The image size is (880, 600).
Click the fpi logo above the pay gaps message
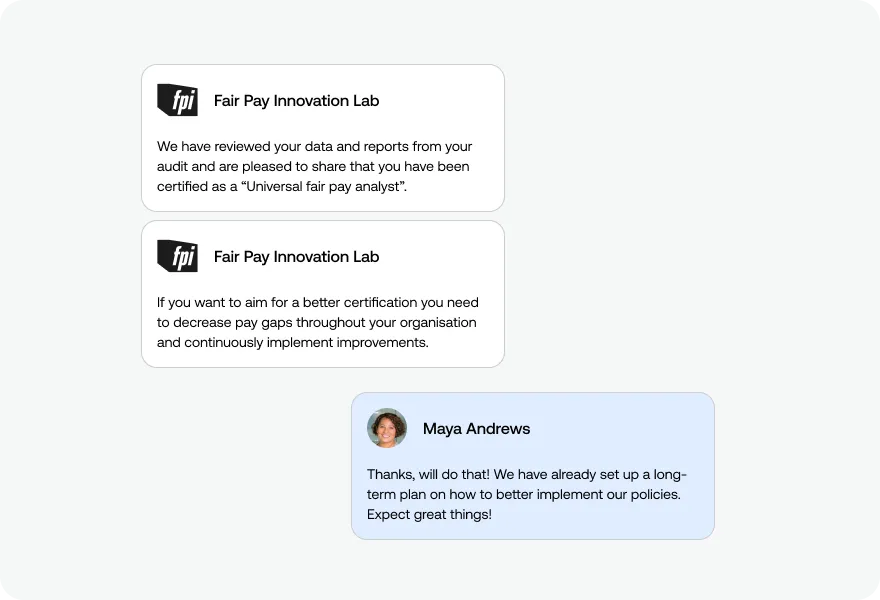click(x=177, y=256)
